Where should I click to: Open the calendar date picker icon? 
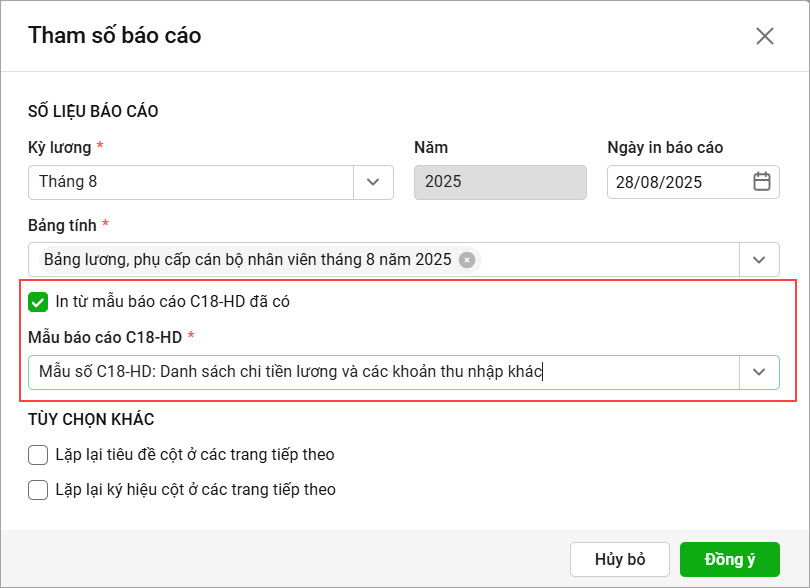[761, 182]
